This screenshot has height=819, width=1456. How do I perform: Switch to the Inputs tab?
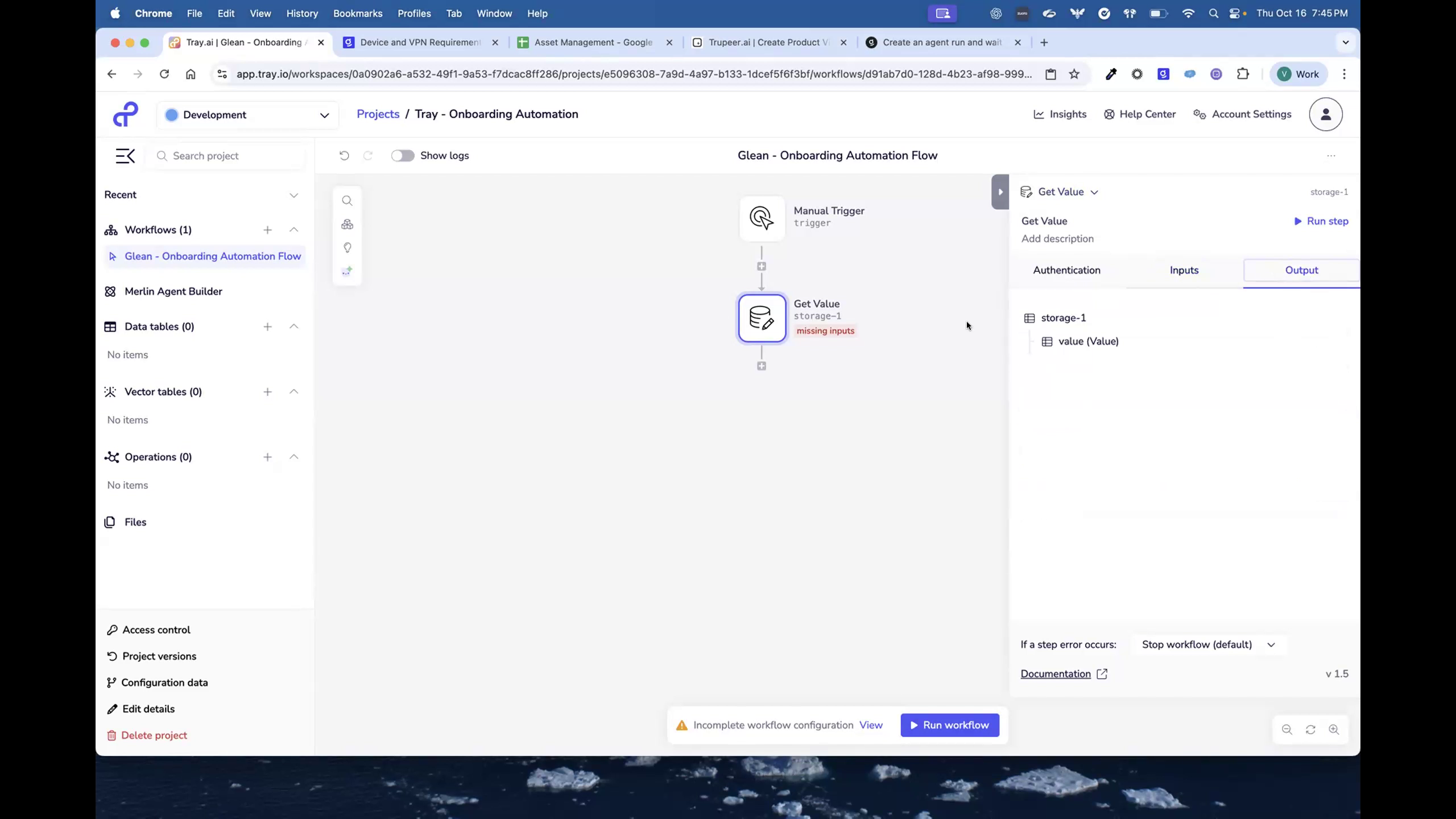point(1184,270)
